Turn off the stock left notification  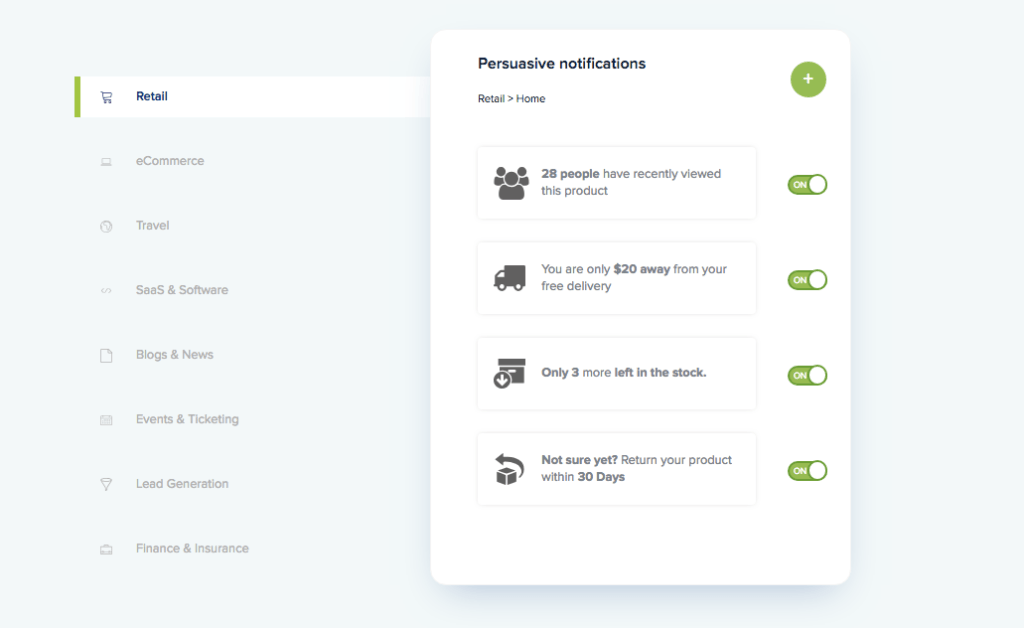pos(807,375)
